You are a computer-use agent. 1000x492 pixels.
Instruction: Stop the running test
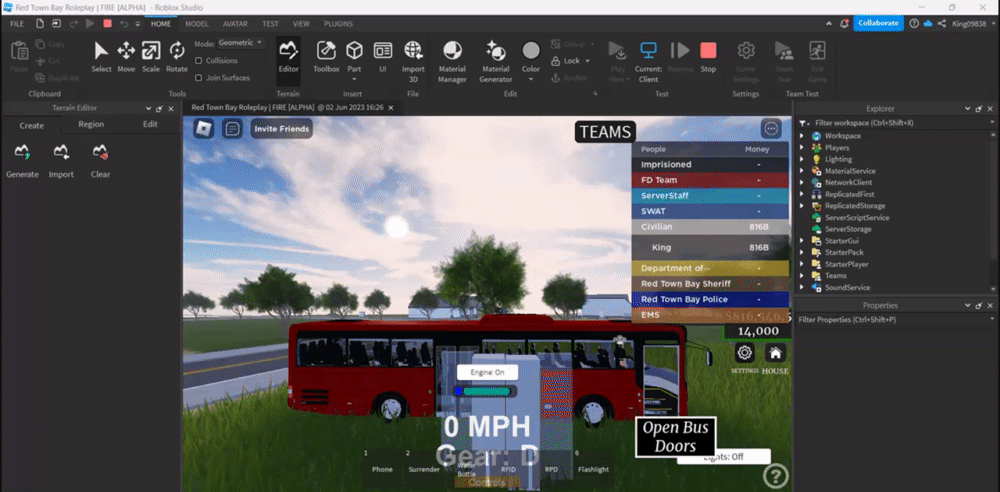click(708, 57)
